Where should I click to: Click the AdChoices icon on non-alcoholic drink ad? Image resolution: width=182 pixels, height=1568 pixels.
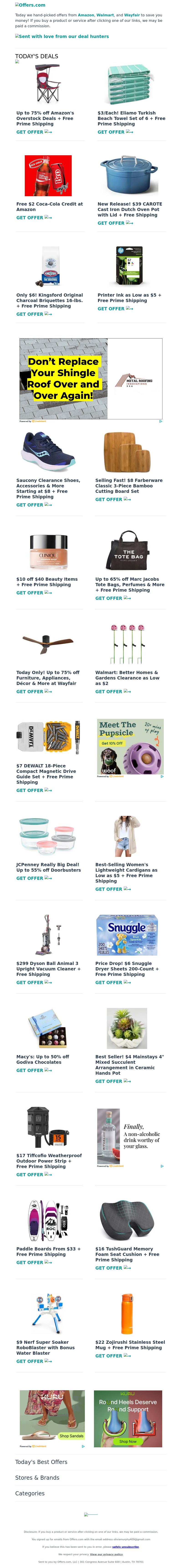pos(162,1166)
